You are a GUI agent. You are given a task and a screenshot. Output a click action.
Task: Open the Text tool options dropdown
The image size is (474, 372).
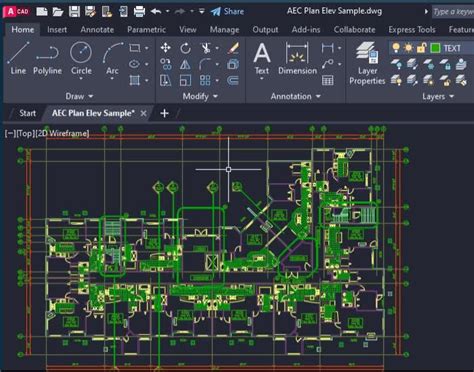tap(262, 79)
